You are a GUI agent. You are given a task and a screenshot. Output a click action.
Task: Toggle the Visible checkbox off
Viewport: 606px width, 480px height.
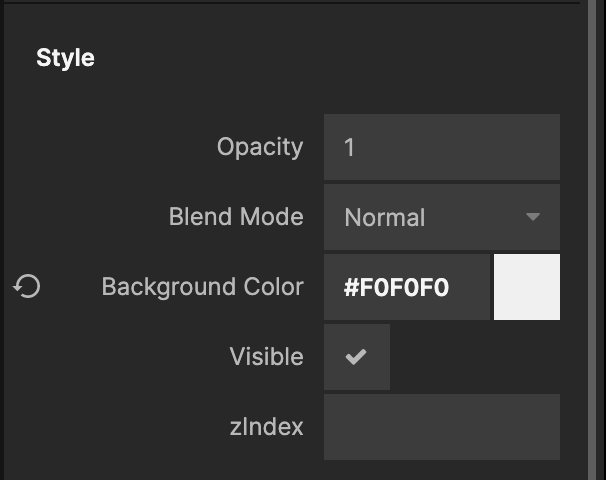pos(356,357)
